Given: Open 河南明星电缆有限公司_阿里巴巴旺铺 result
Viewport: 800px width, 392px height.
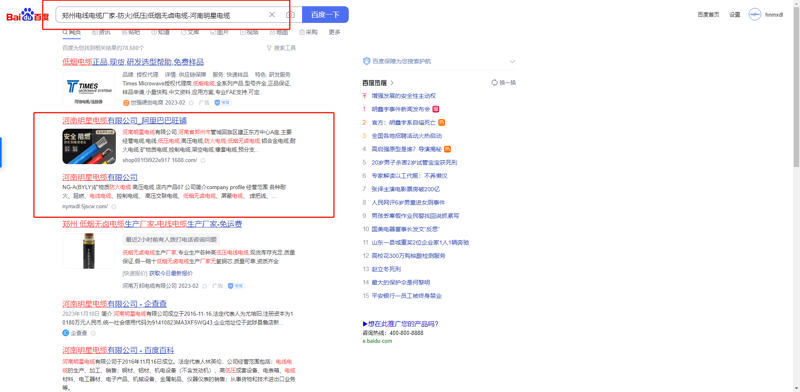Looking at the screenshot, I should tap(124, 121).
